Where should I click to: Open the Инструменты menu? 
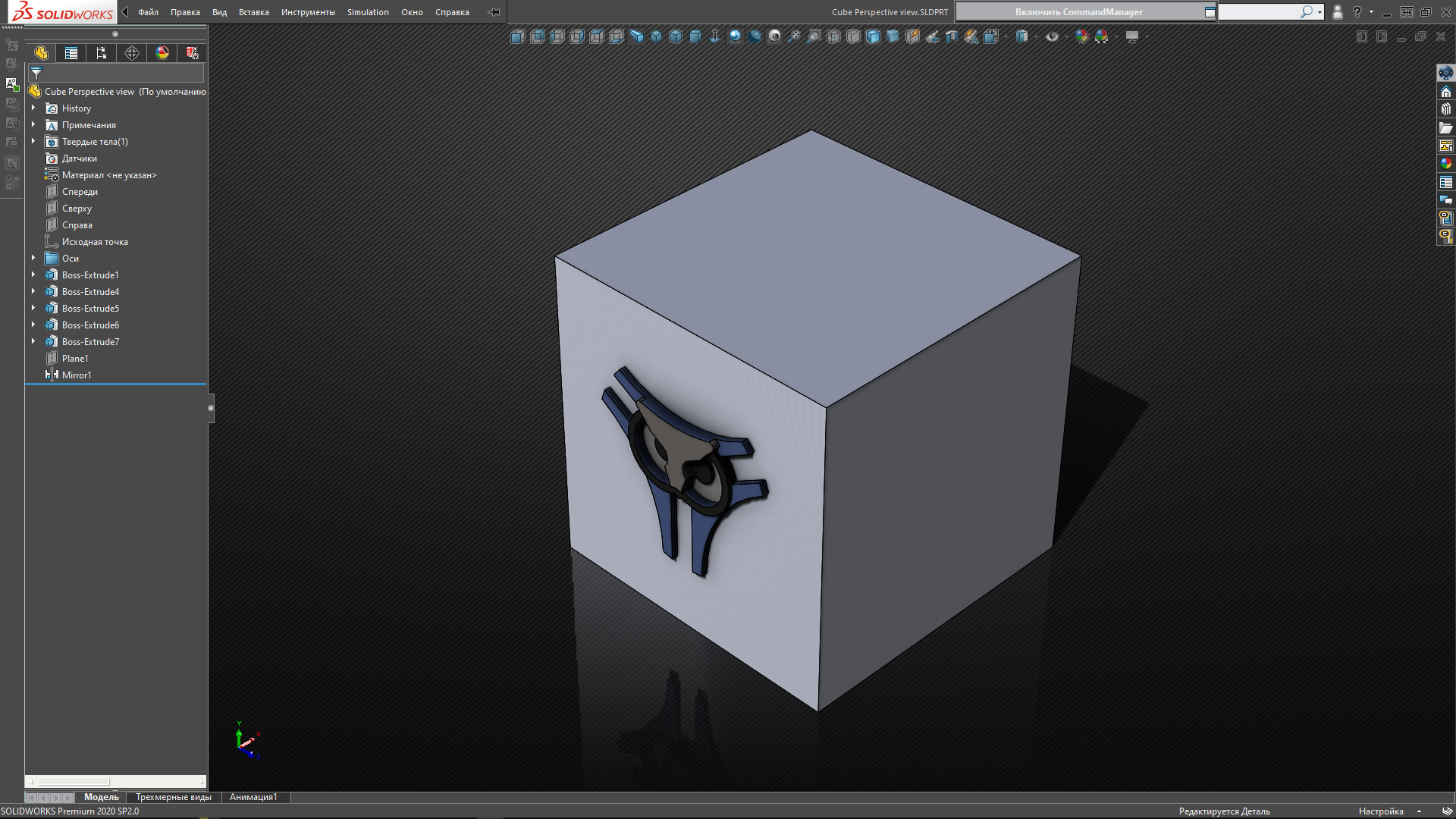pyautogui.click(x=308, y=12)
